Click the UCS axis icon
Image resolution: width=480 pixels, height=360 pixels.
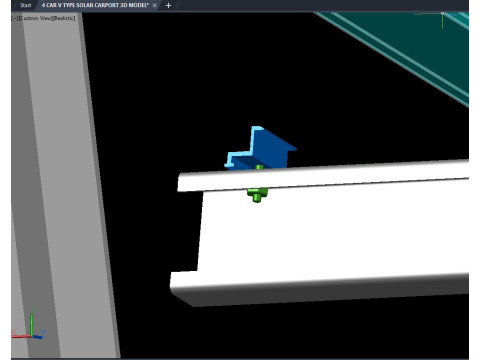[x=28, y=325]
